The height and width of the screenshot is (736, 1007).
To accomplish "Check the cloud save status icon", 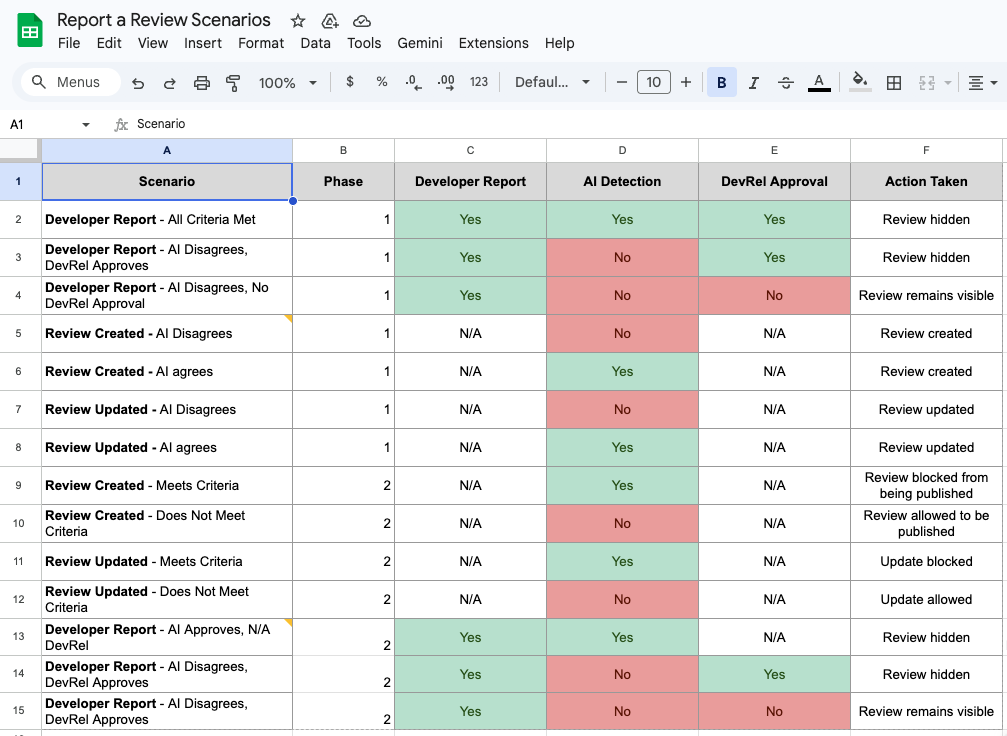I will 362,21.
